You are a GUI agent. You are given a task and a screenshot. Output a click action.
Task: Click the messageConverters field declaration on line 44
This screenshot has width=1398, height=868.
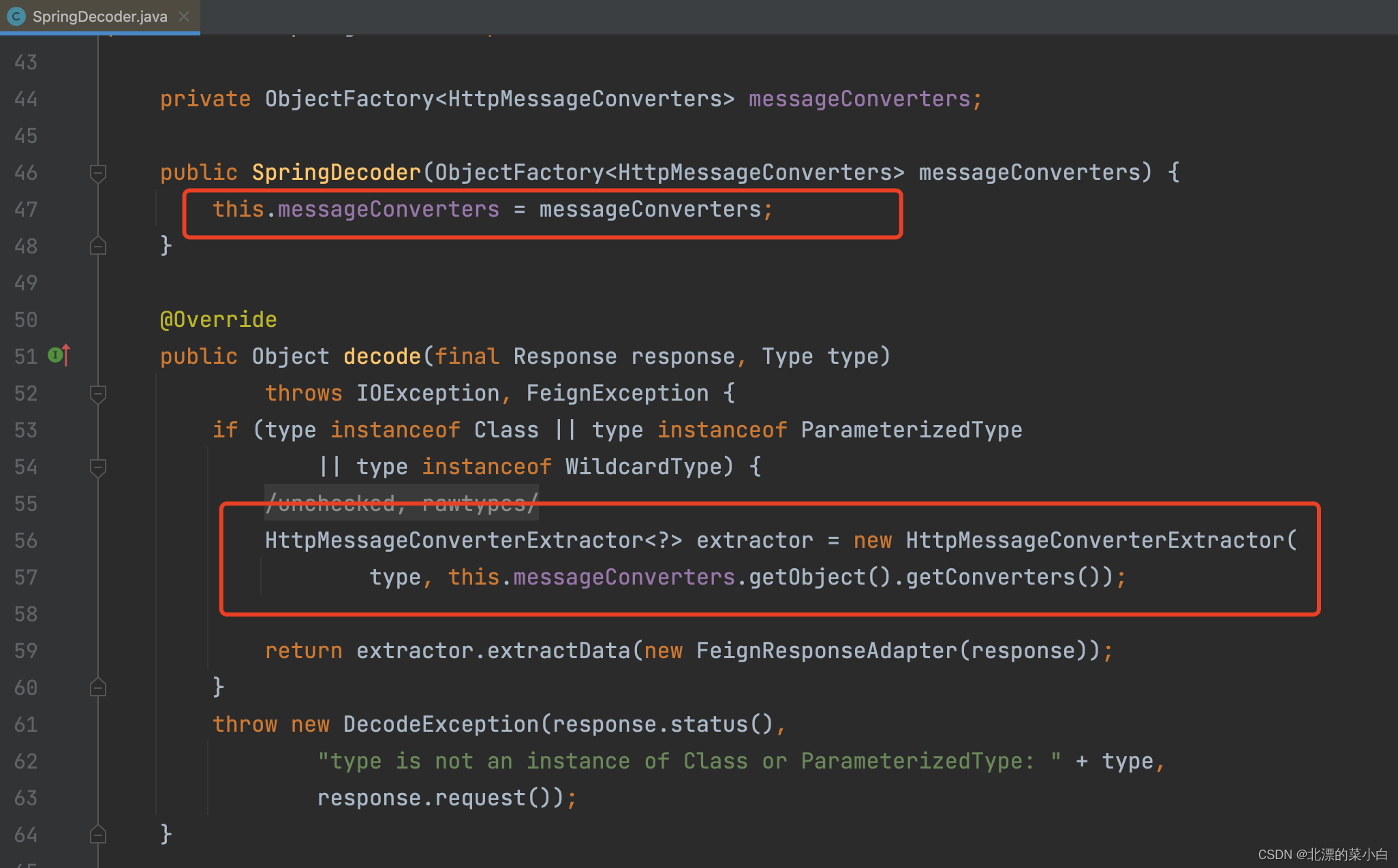(859, 99)
